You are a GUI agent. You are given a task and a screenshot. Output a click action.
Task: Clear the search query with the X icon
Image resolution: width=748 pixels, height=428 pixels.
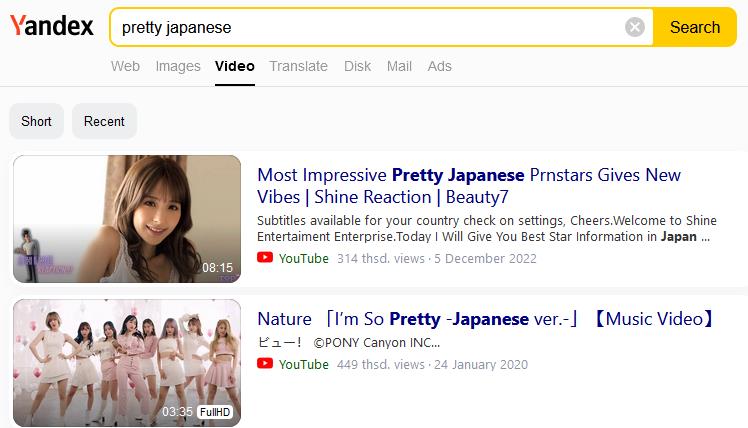tap(634, 27)
